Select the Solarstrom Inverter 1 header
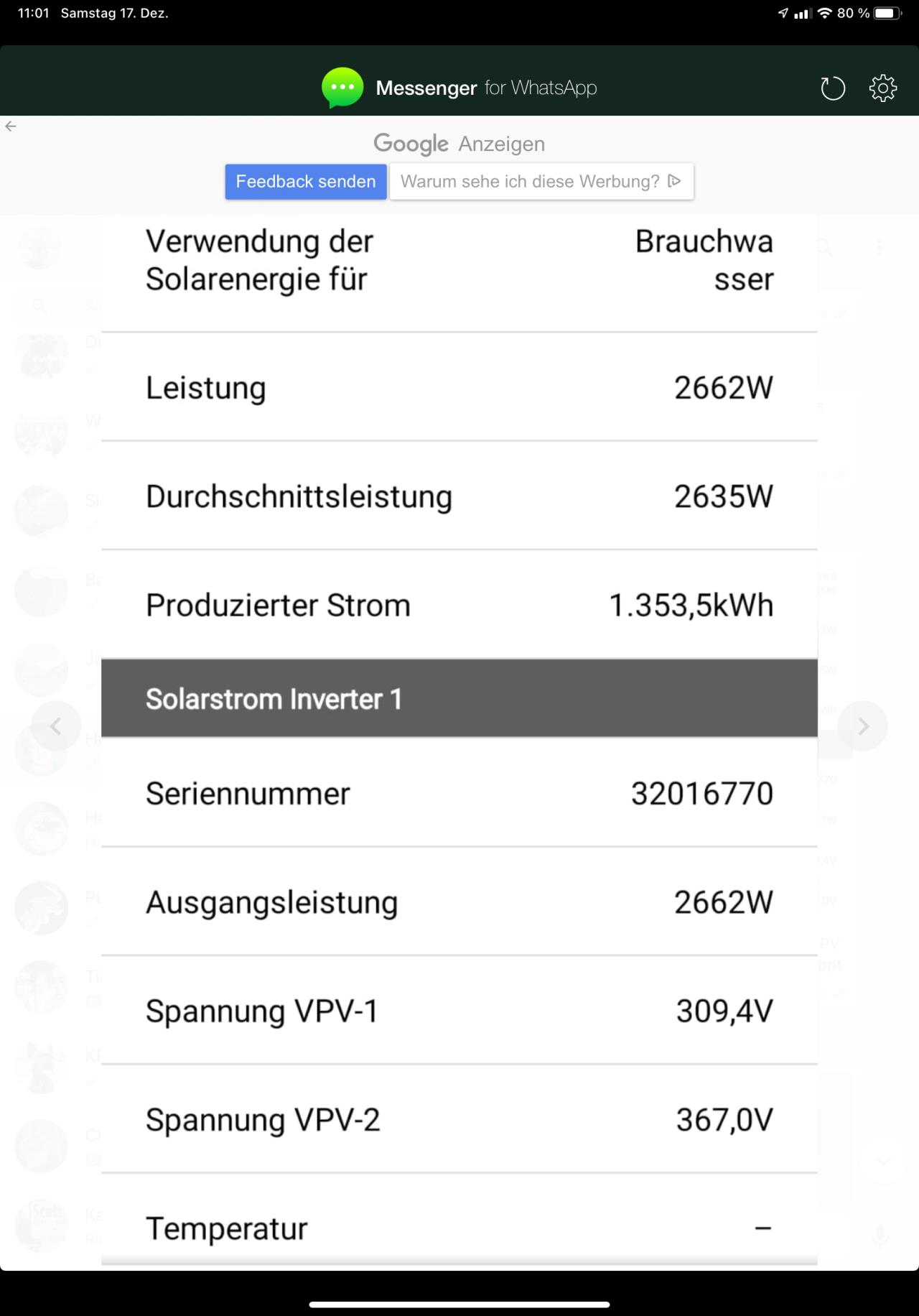 click(459, 698)
